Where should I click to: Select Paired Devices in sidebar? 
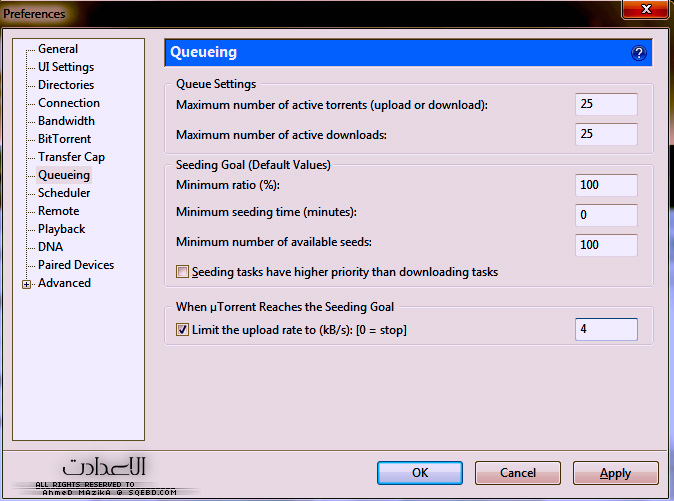pyautogui.click(x=76, y=265)
